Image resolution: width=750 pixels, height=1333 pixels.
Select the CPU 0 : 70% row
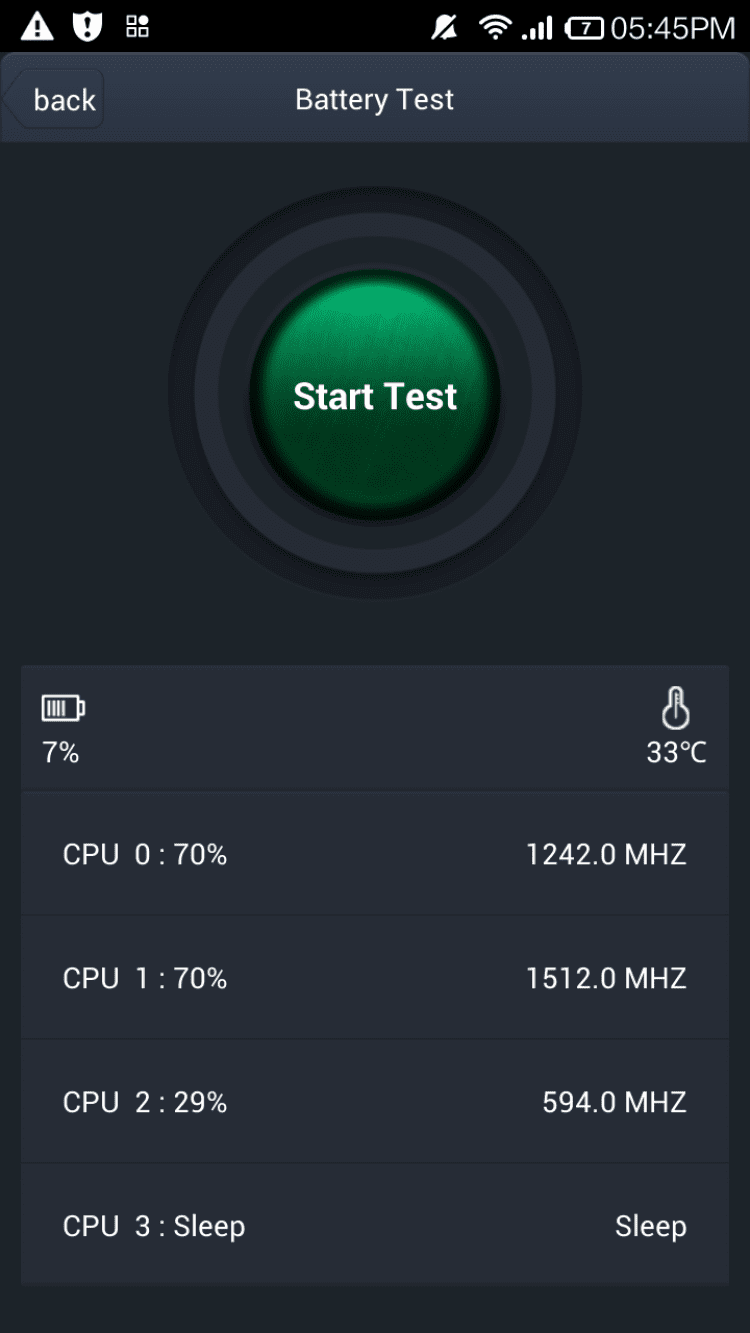click(x=374, y=854)
